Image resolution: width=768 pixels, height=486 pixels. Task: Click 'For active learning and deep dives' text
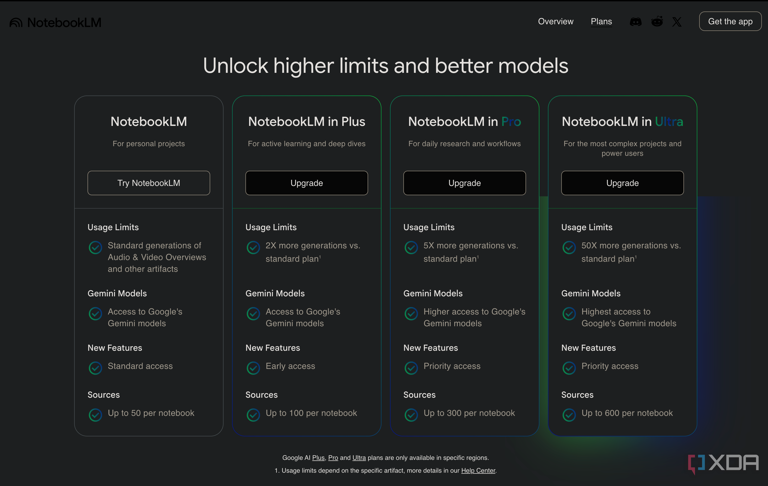[307, 144]
